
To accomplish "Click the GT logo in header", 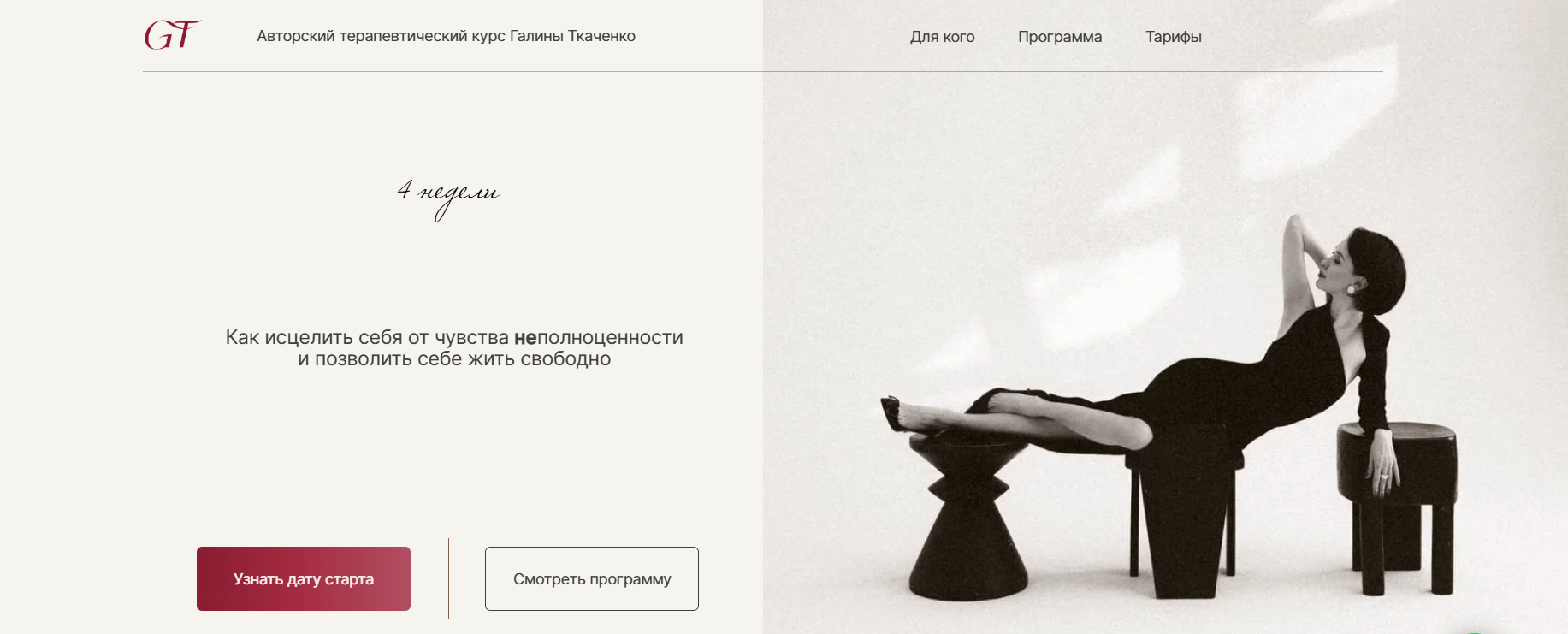I will click(x=173, y=35).
